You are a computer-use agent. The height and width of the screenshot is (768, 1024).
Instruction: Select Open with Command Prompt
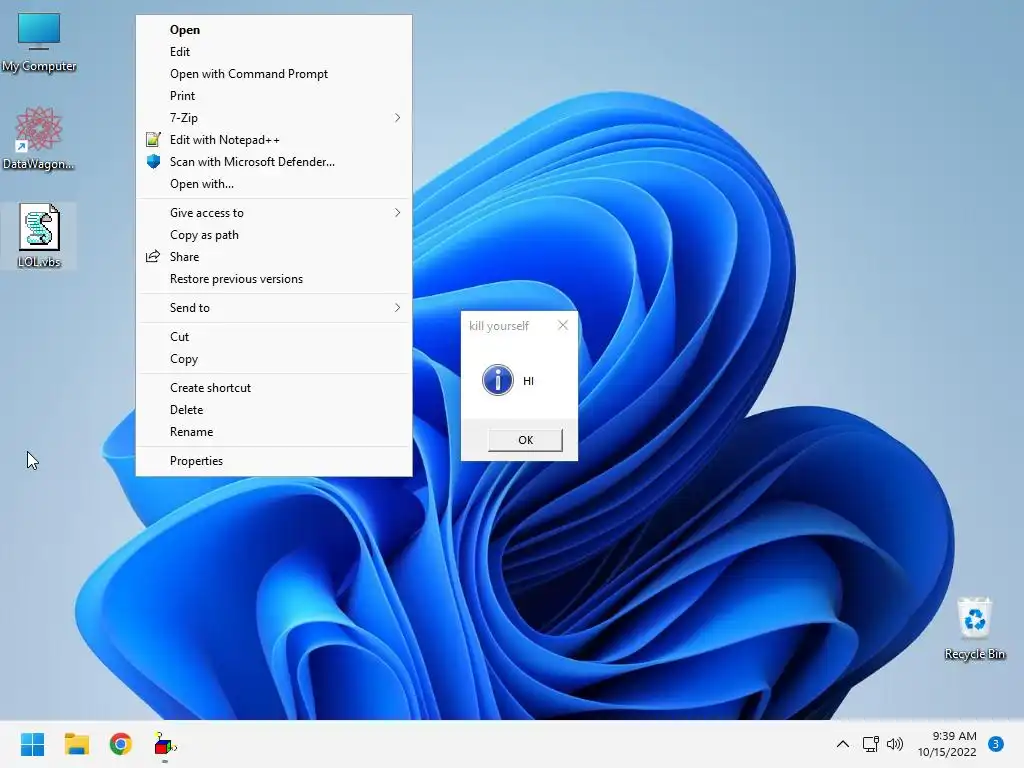click(274, 74)
